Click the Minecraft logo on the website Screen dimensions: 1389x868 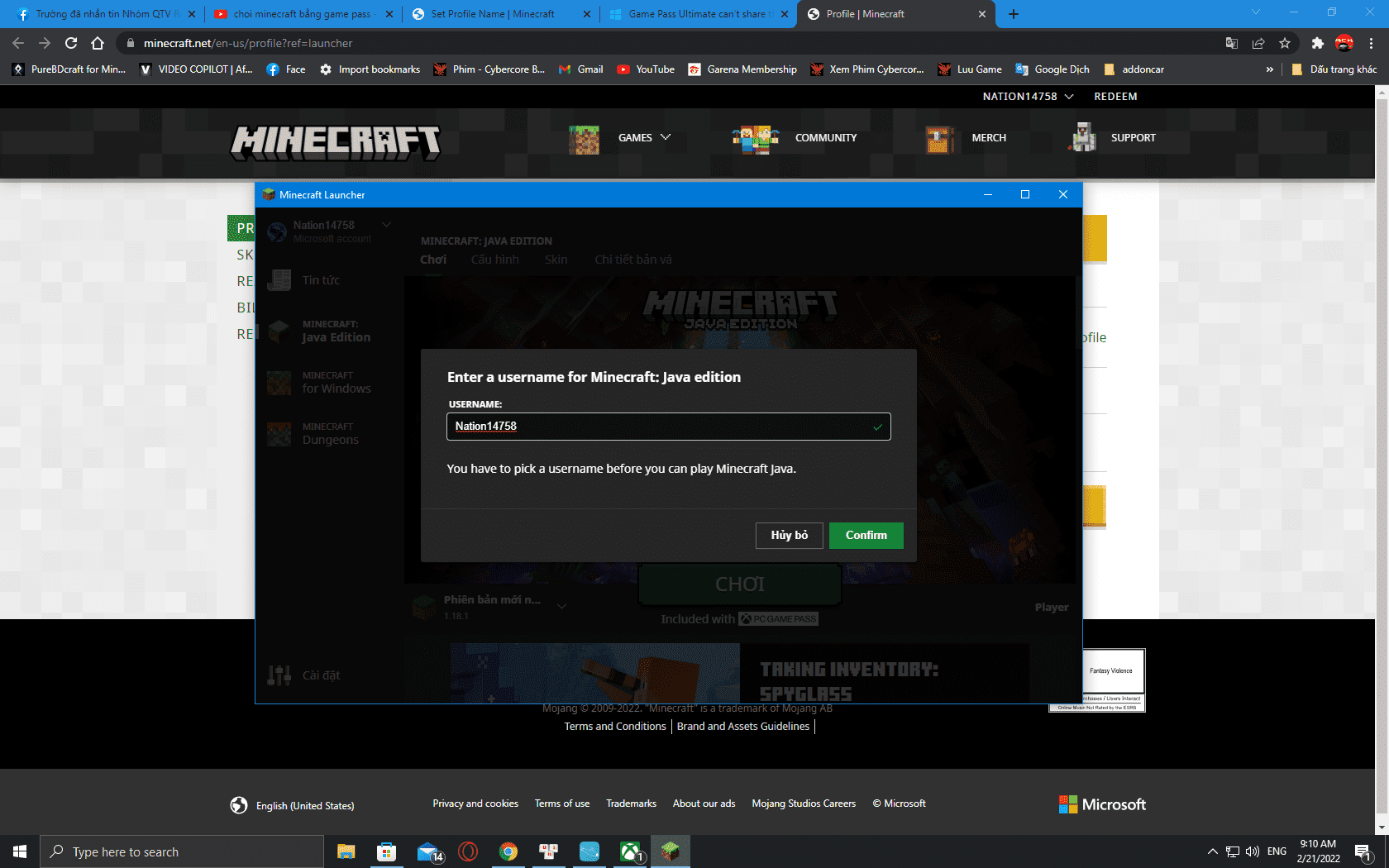[x=336, y=141]
